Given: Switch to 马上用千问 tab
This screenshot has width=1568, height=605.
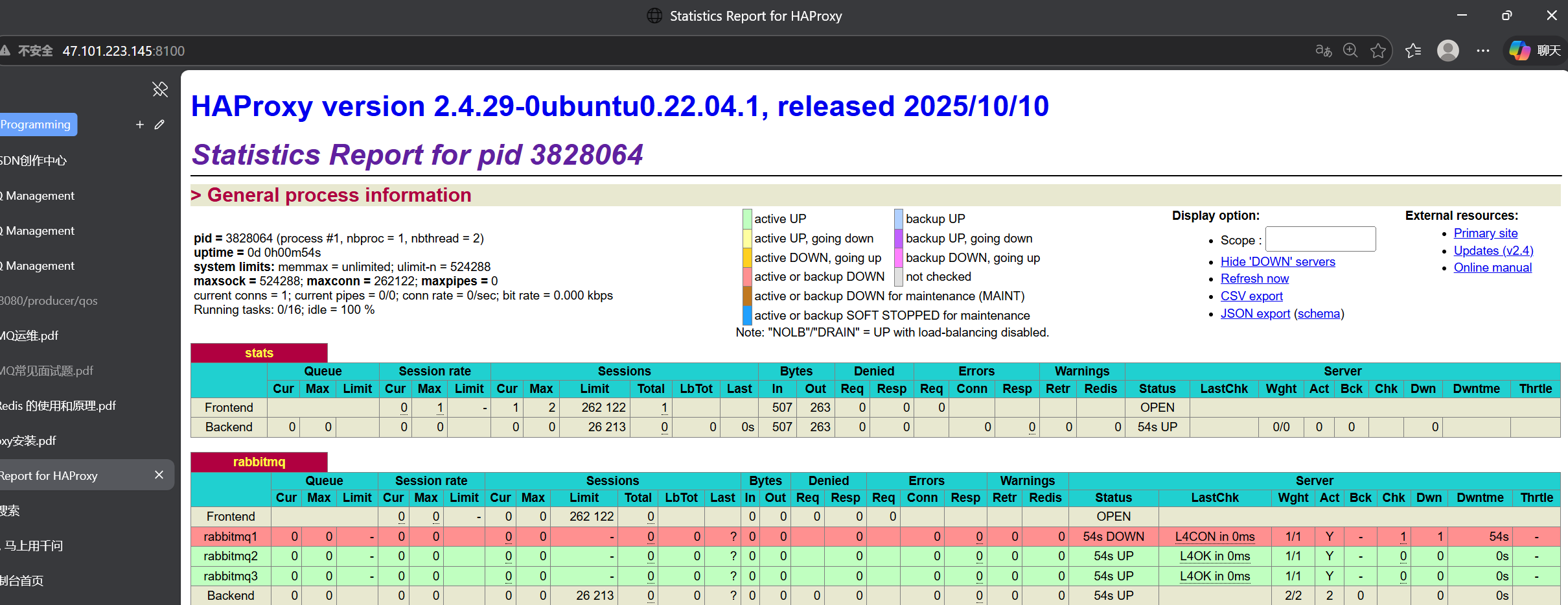Looking at the screenshot, I should tap(32, 546).
